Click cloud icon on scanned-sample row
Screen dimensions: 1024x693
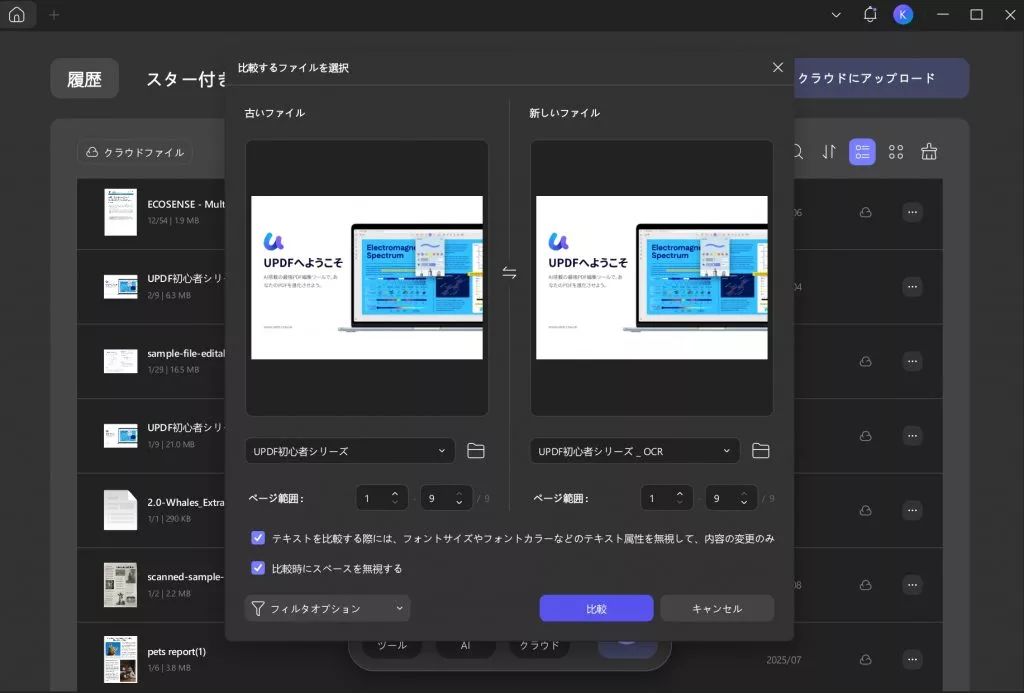tap(865, 585)
